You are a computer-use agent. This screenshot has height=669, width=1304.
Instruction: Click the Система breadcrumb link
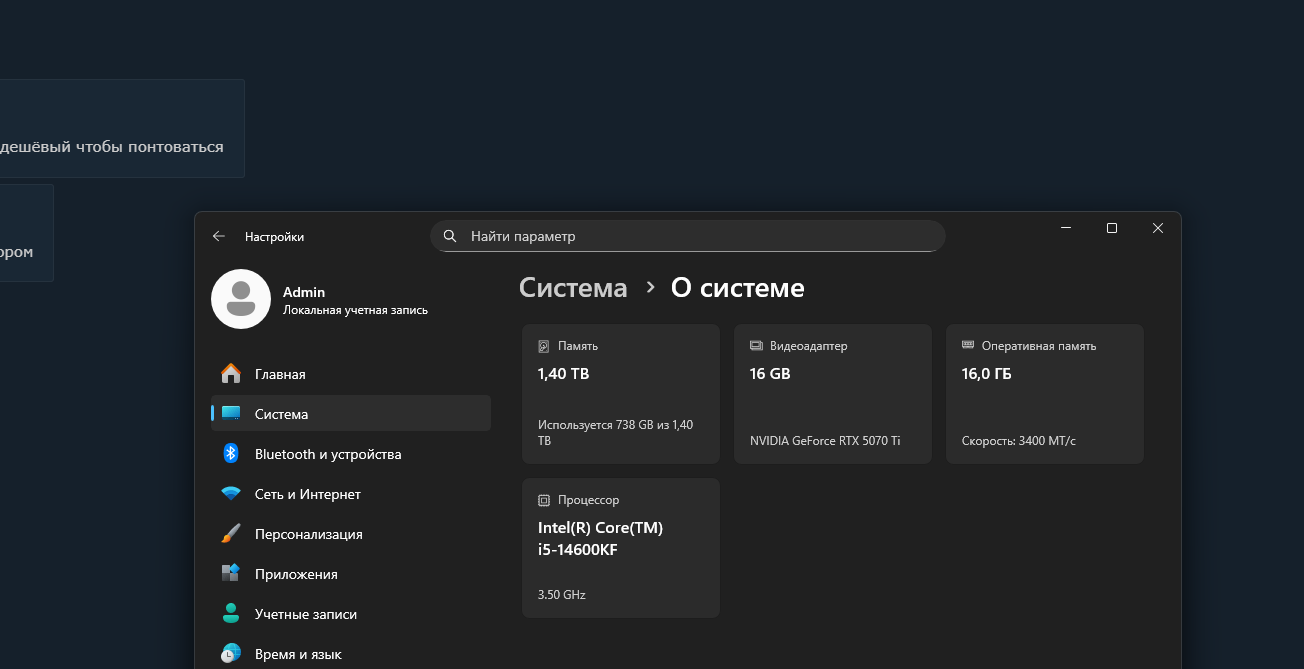tap(573, 288)
